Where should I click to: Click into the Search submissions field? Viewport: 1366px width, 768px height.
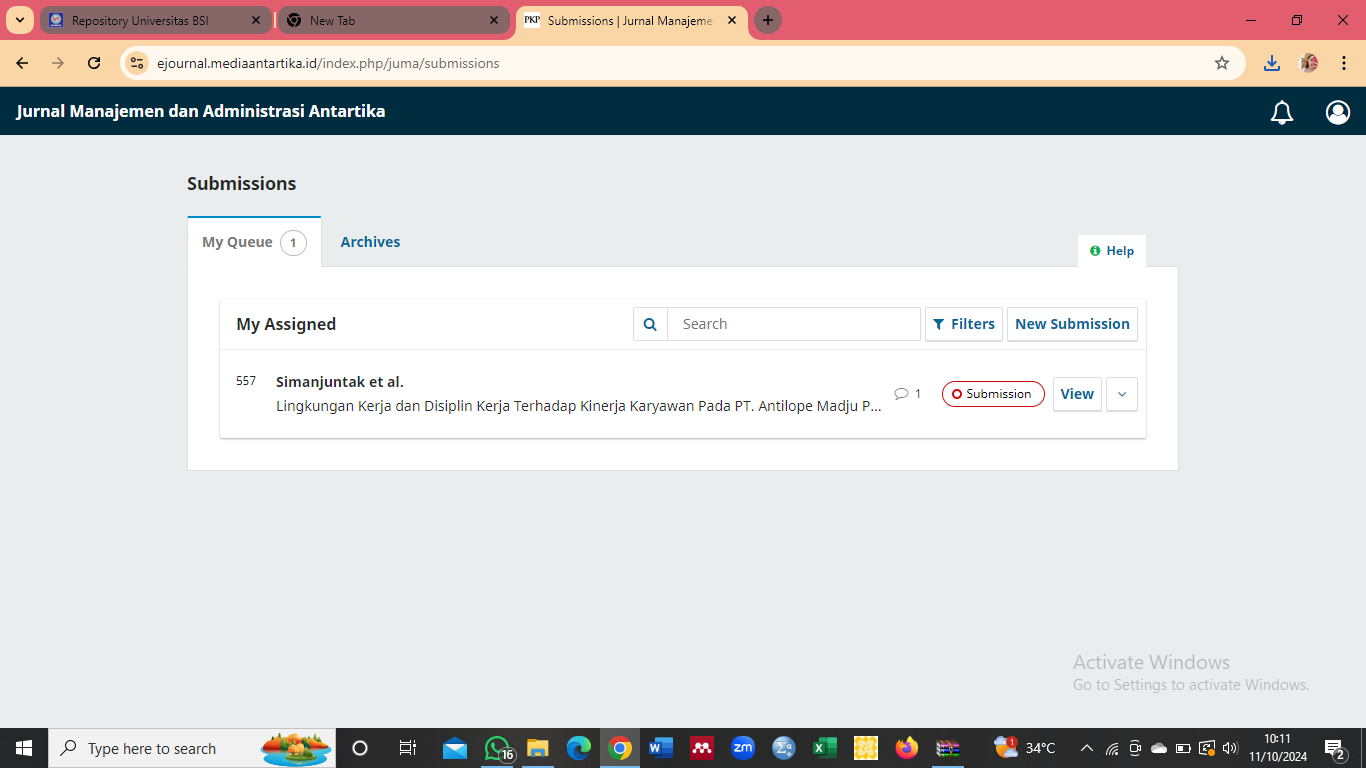(x=794, y=324)
